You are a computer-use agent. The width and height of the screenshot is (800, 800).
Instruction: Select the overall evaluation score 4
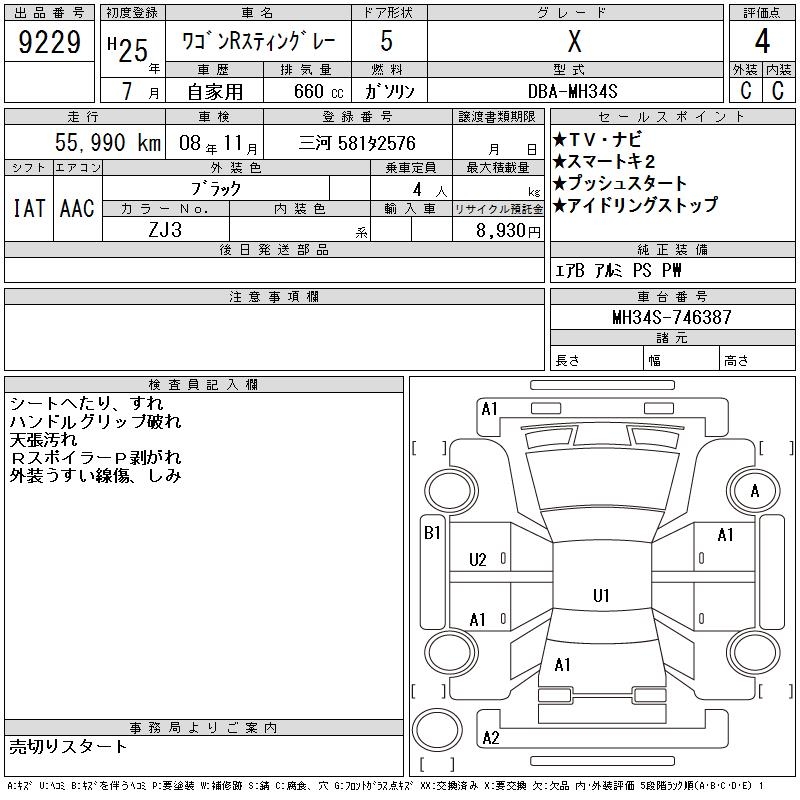762,43
